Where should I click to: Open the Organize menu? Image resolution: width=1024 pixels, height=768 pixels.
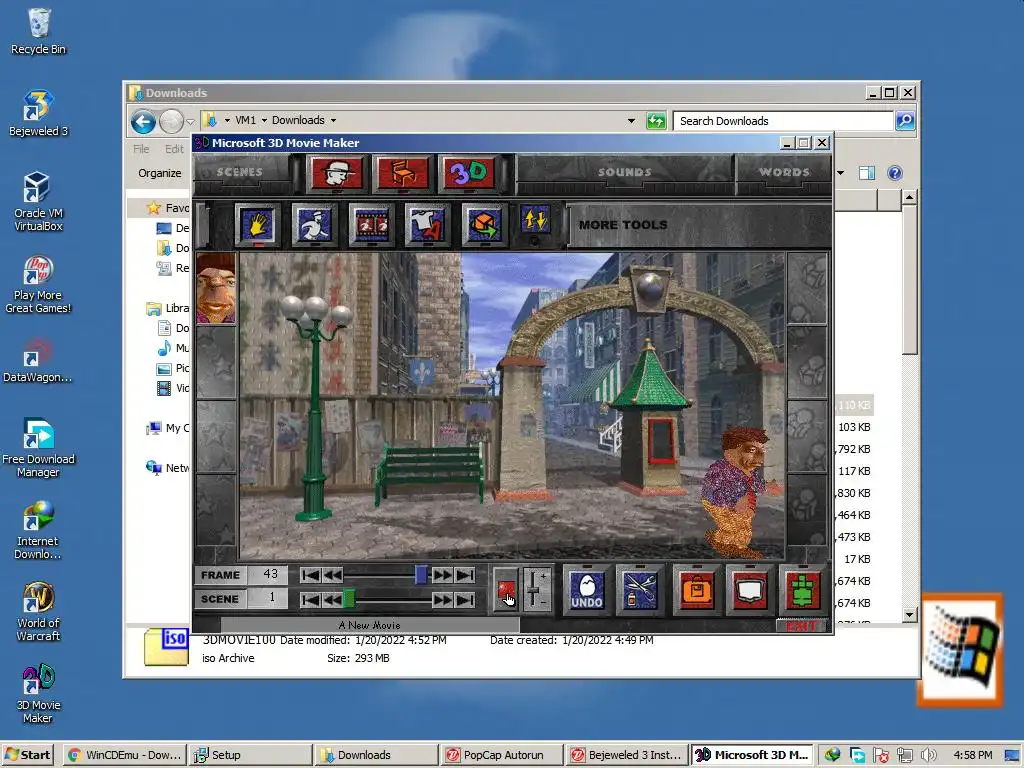(159, 173)
